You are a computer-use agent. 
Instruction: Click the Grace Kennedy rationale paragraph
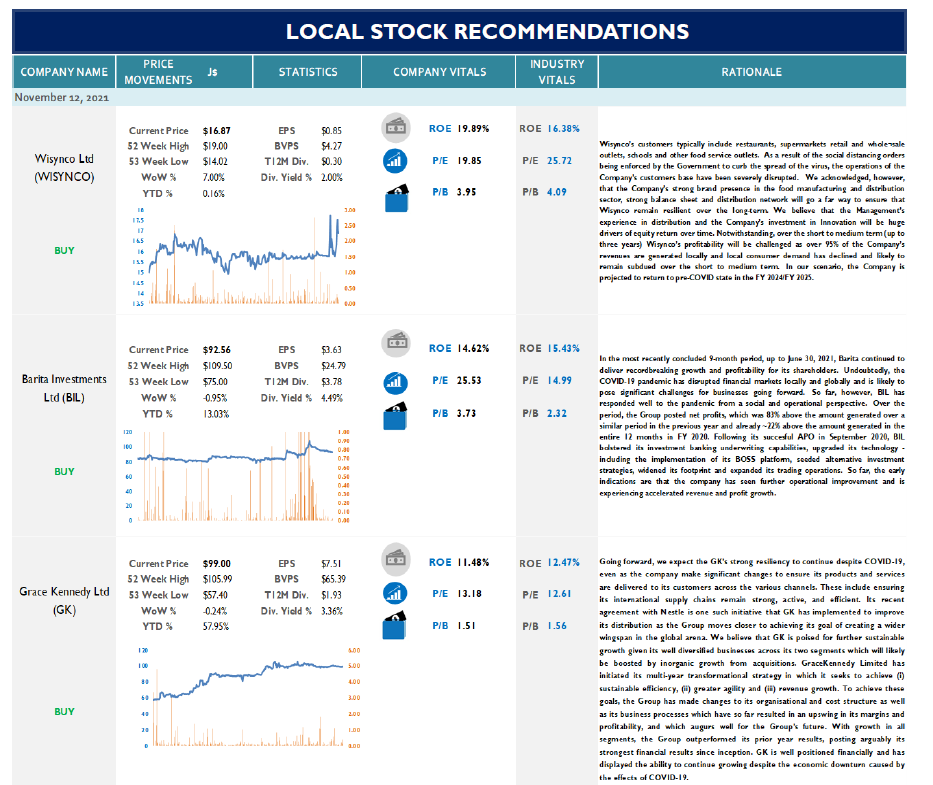coord(752,669)
